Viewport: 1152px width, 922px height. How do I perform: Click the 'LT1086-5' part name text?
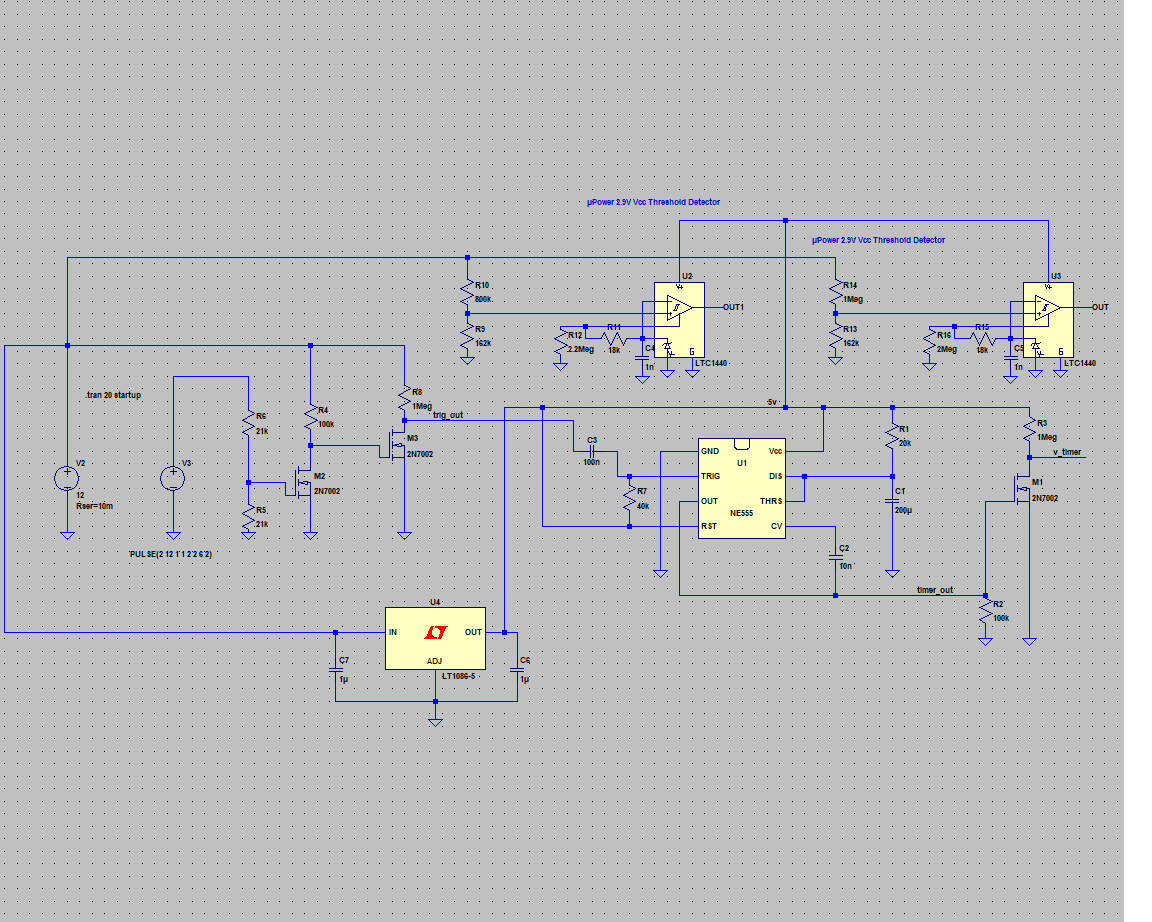458,676
